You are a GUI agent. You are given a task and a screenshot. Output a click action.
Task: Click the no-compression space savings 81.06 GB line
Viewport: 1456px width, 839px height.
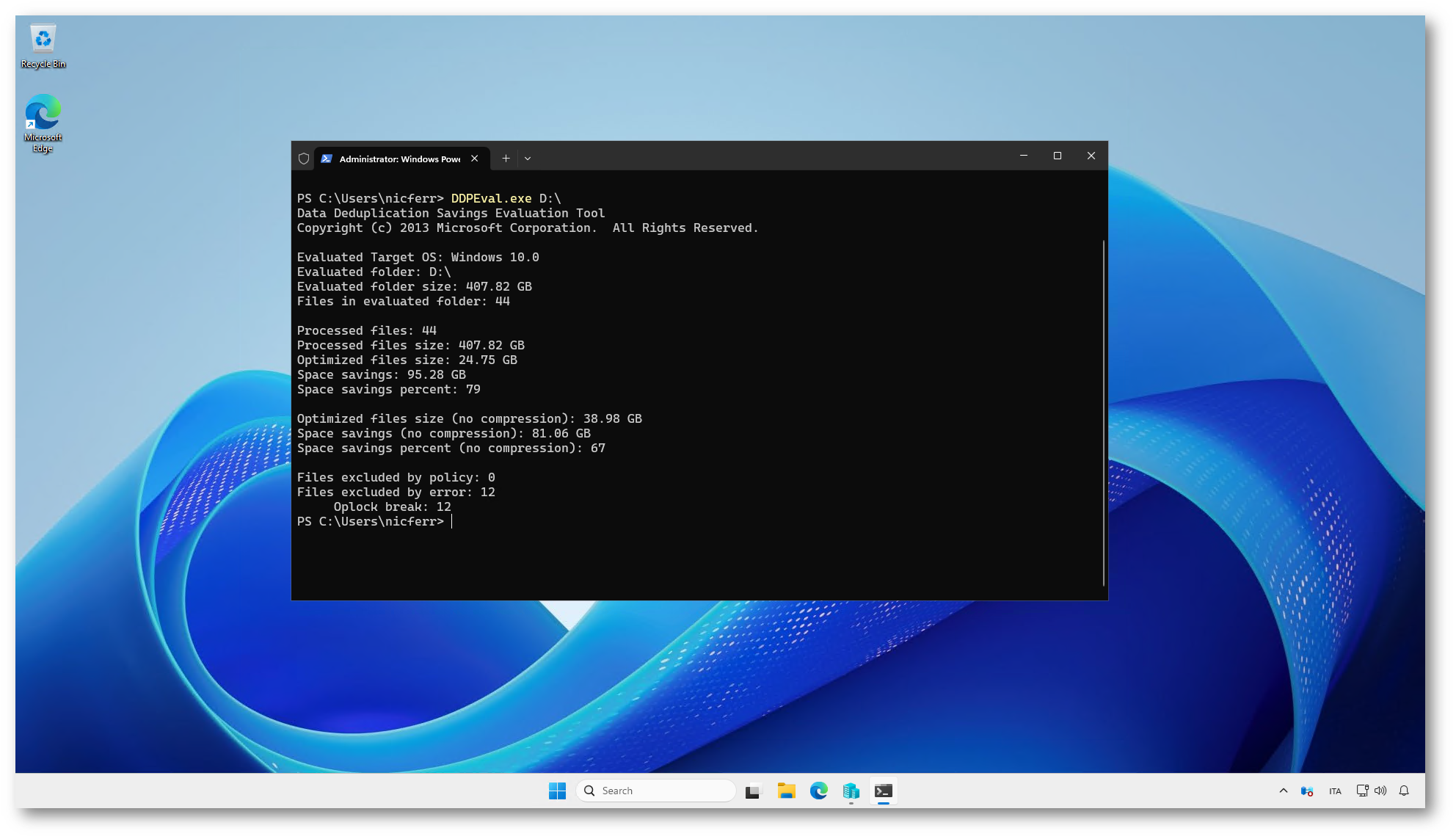click(x=443, y=433)
